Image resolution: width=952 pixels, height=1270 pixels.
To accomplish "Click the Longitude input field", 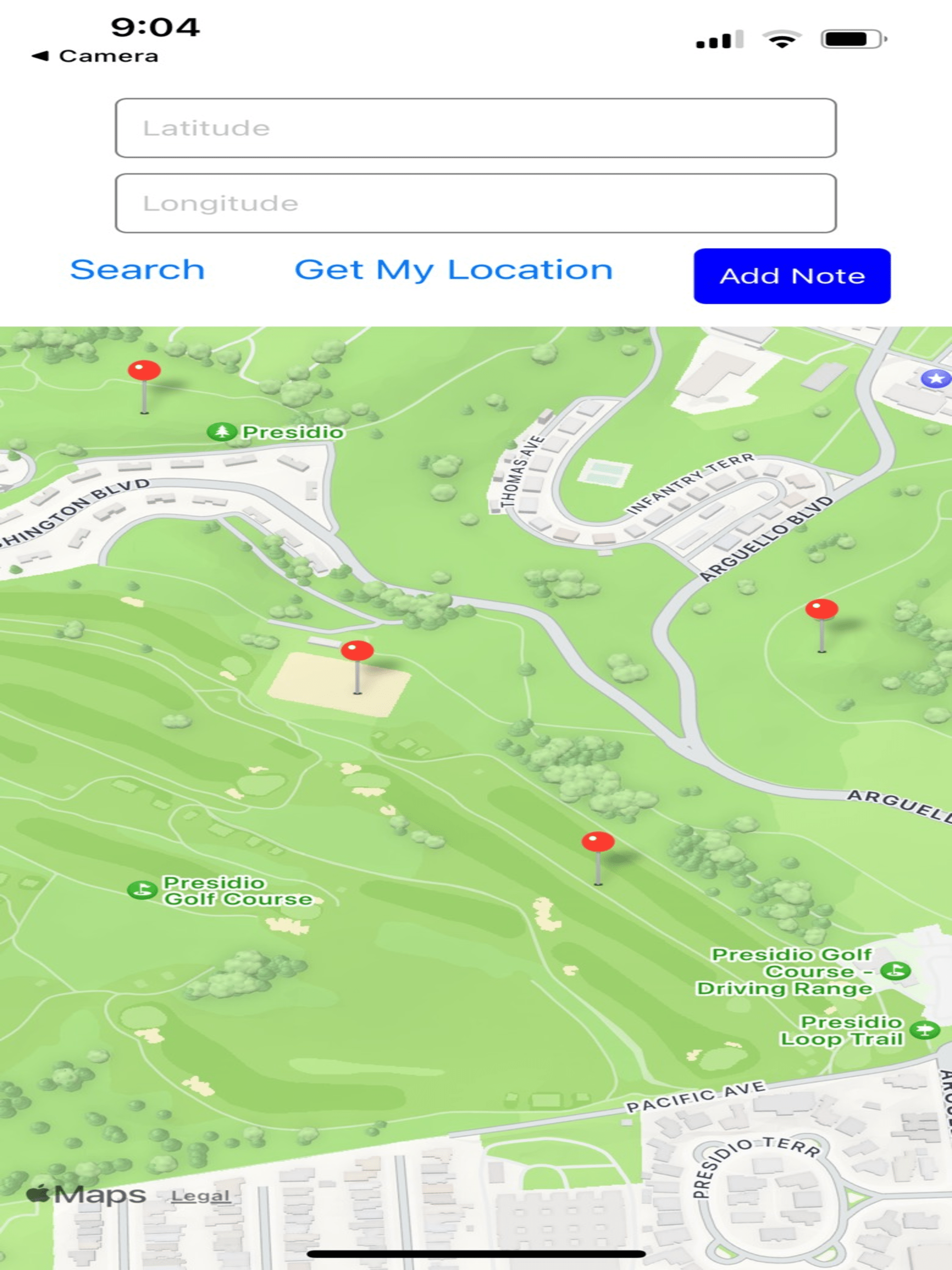I will tap(476, 203).
